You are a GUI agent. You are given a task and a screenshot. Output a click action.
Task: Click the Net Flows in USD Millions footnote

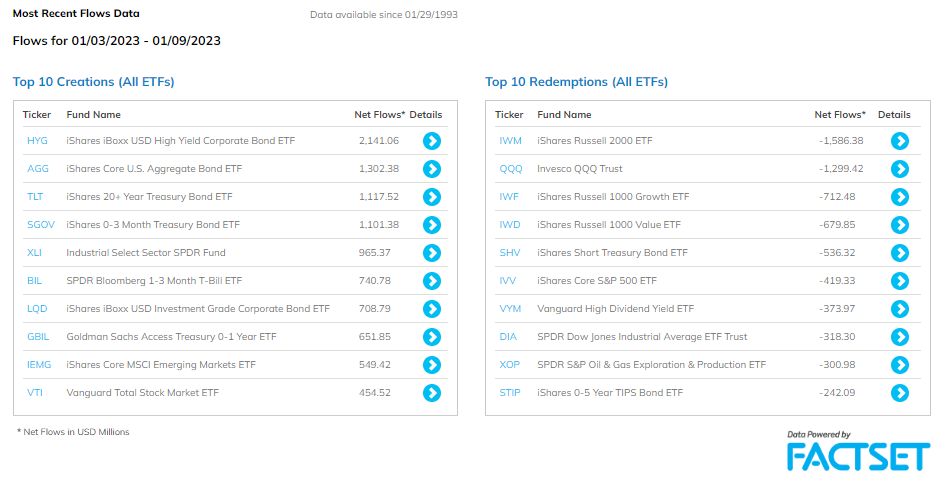point(73,432)
